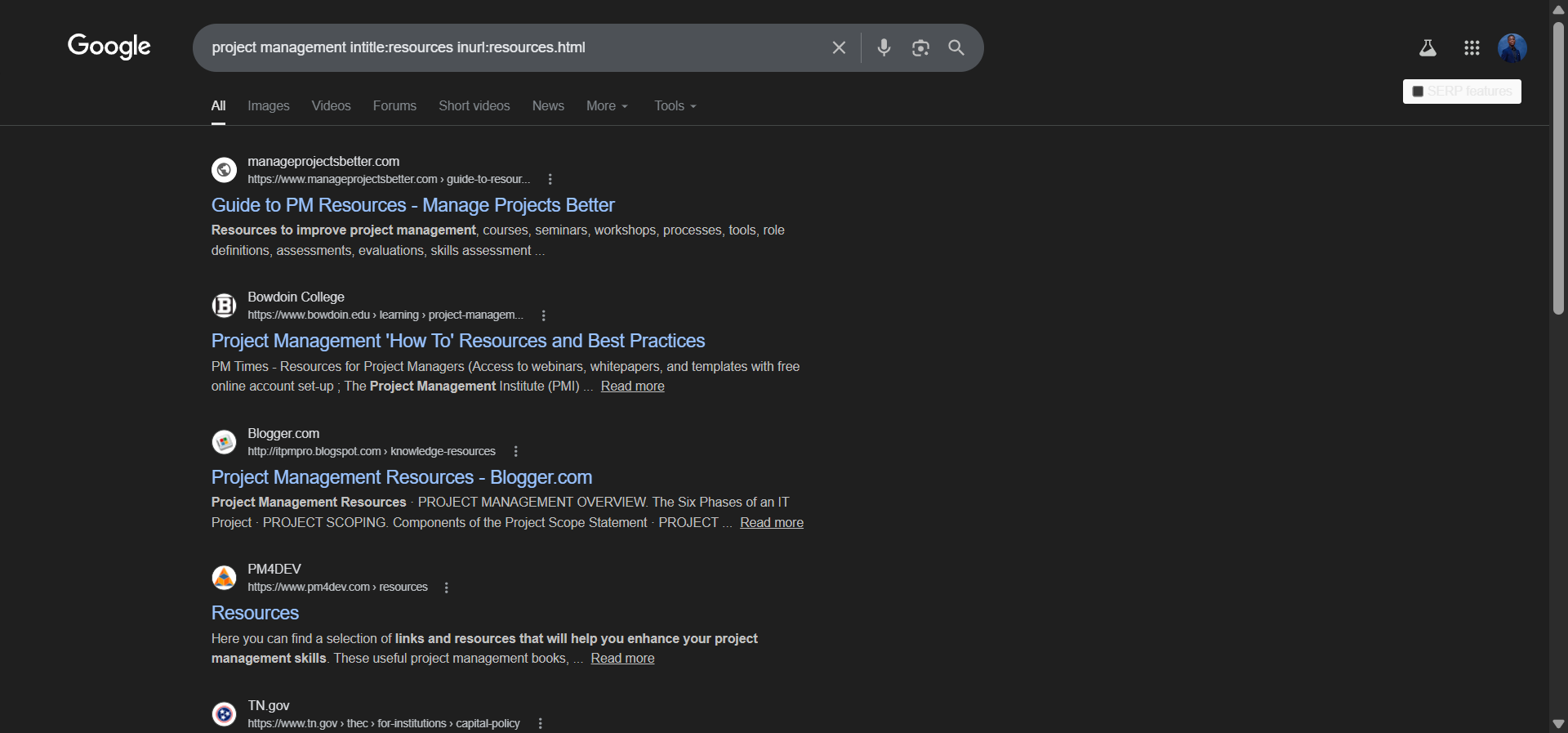Click the site name Bowdoin College
The height and width of the screenshot is (733, 1568).
click(x=296, y=297)
